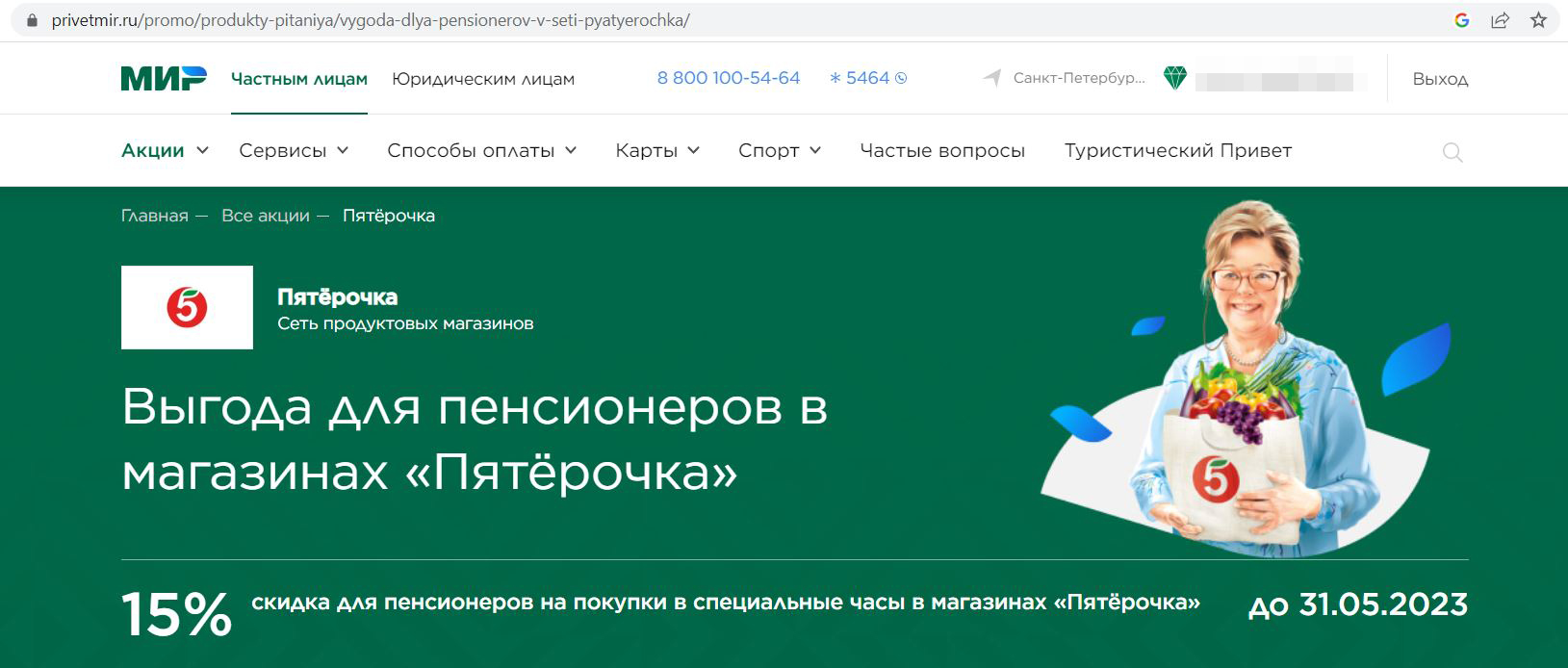
Task: Change city Санкт-Петербург selector
Action: coord(1079,78)
